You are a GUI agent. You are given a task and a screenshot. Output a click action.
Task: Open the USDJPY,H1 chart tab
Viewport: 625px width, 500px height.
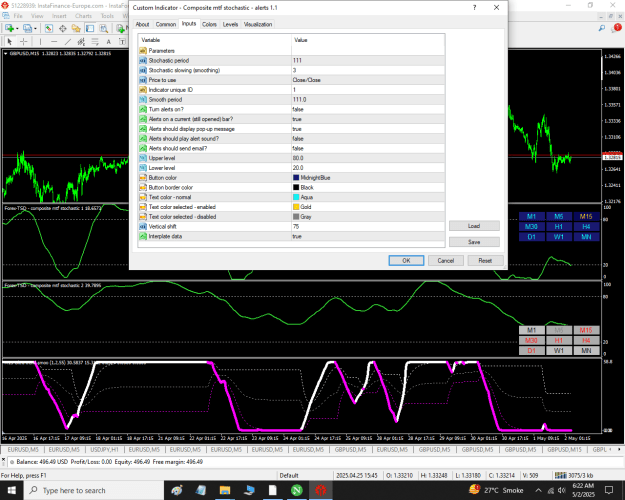pos(104,449)
